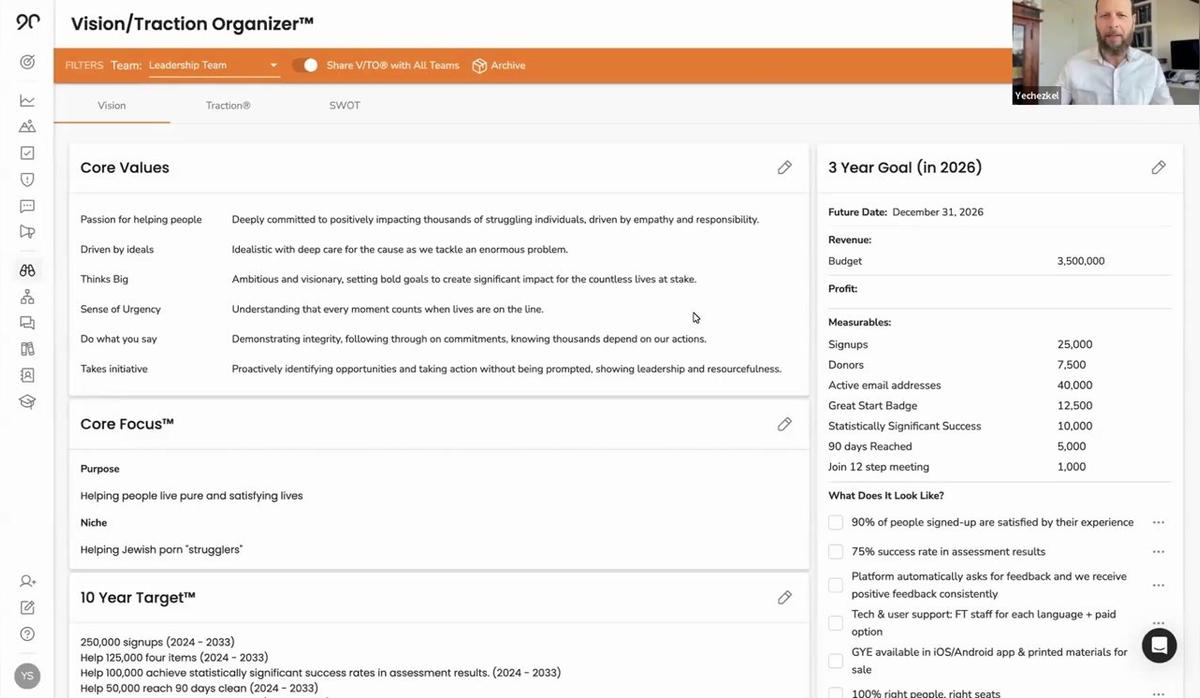The image size is (1200, 698).
Task: Click the notepad edit icon in sidebar
Action: pos(27,607)
